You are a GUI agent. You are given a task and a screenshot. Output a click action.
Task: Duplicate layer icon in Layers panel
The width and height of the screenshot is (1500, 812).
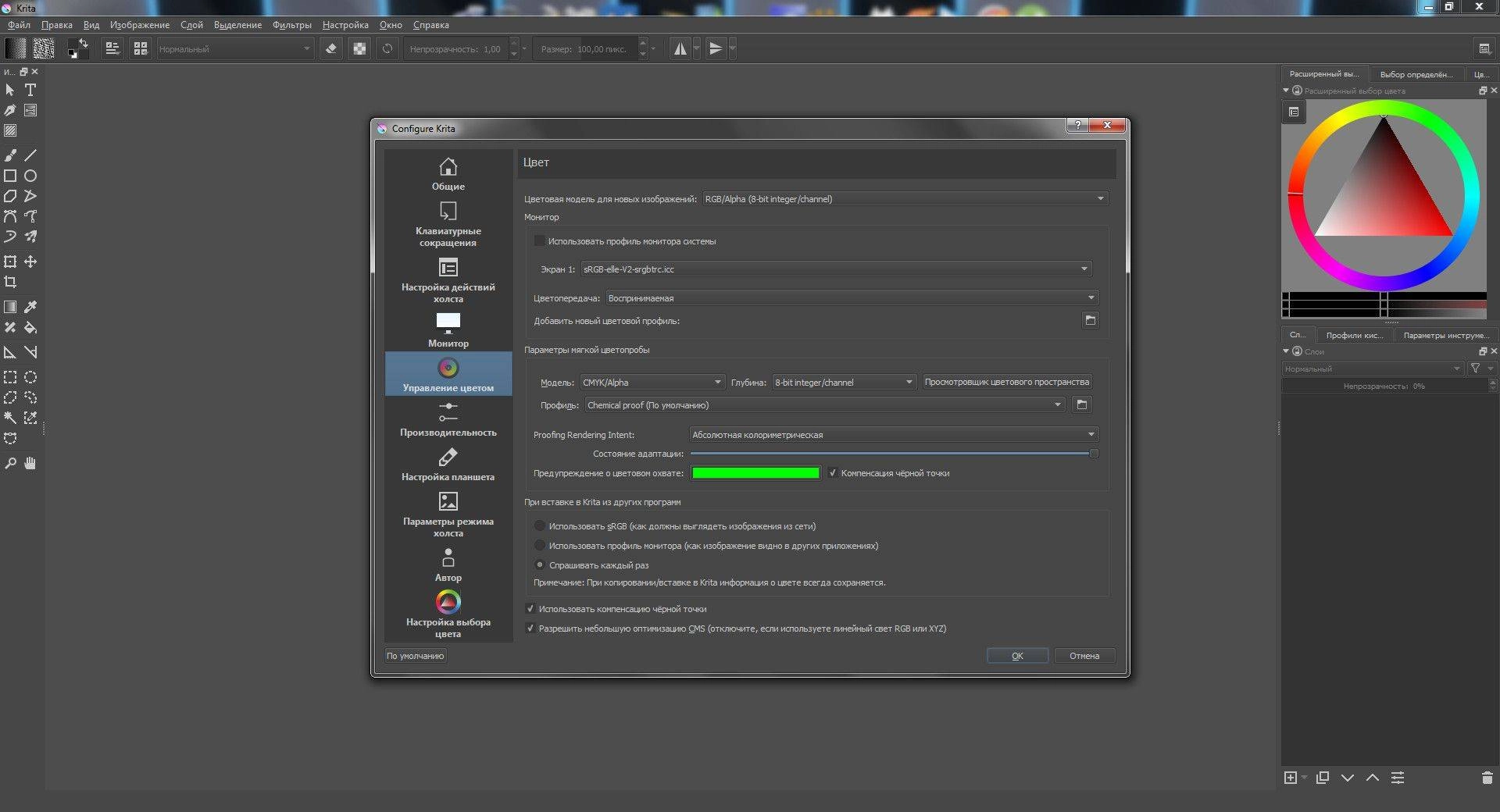click(x=1322, y=778)
